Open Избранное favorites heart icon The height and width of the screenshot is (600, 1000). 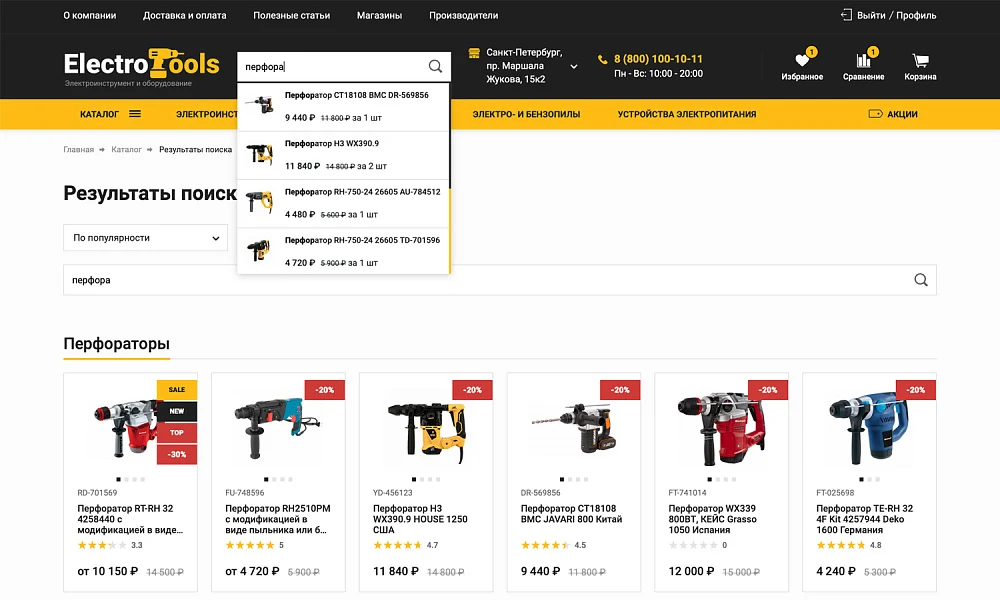(x=802, y=61)
